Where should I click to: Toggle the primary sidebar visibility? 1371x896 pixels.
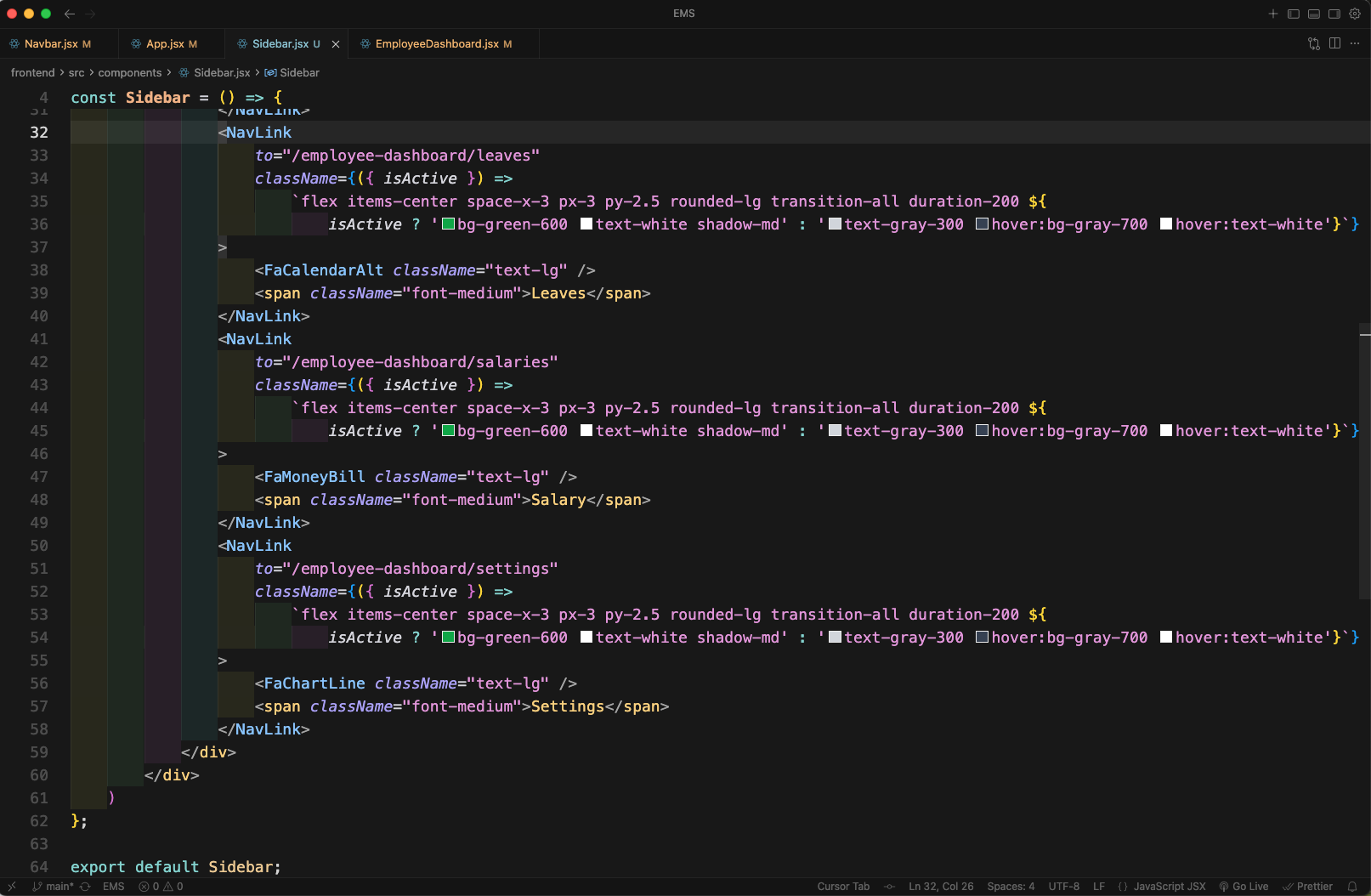[x=1293, y=14]
